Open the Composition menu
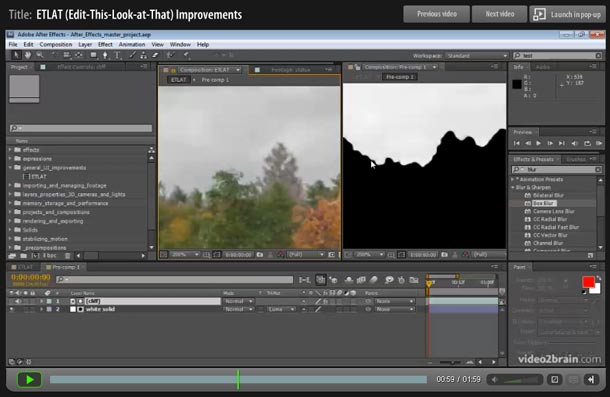 pos(56,44)
